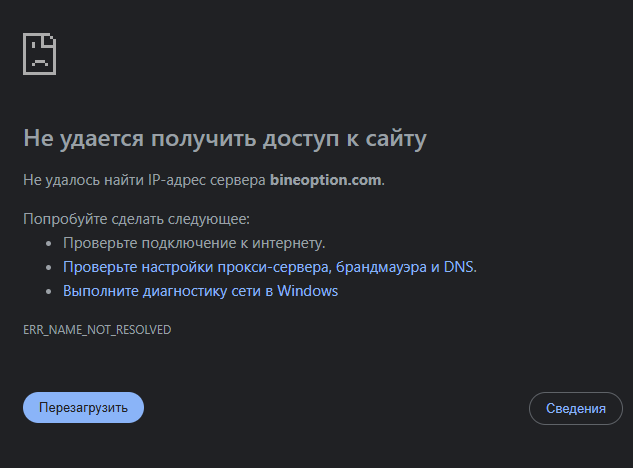The height and width of the screenshot is (468, 633).
Task: Run Выполните диагностику сети в Windows link
Action: pyautogui.click(x=200, y=291)
